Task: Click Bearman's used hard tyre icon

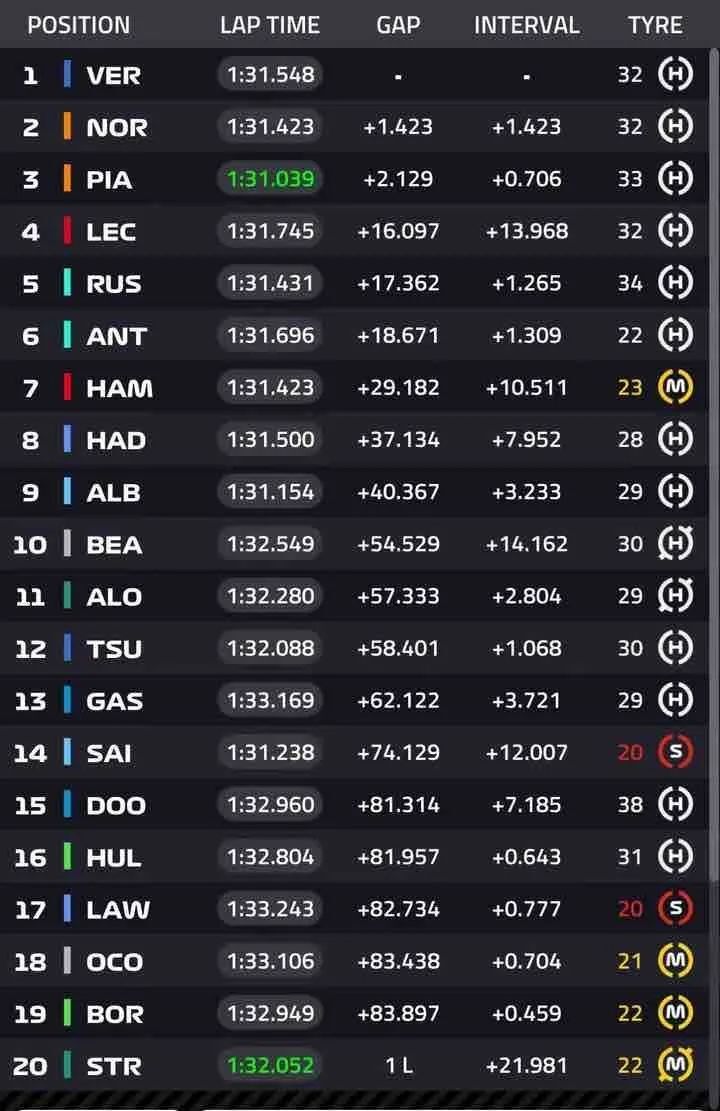Action: [675, 543]
